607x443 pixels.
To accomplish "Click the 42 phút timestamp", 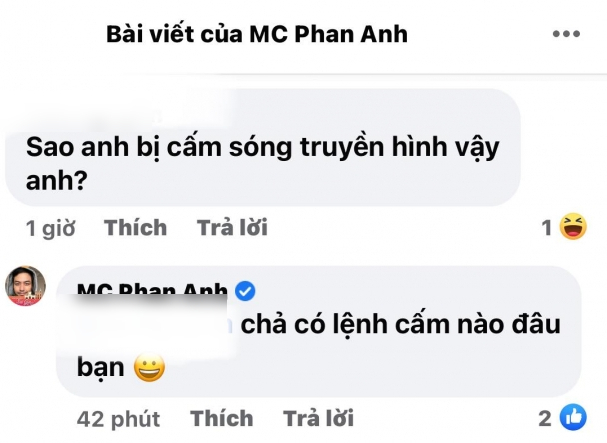I will (x=118, y=419).
